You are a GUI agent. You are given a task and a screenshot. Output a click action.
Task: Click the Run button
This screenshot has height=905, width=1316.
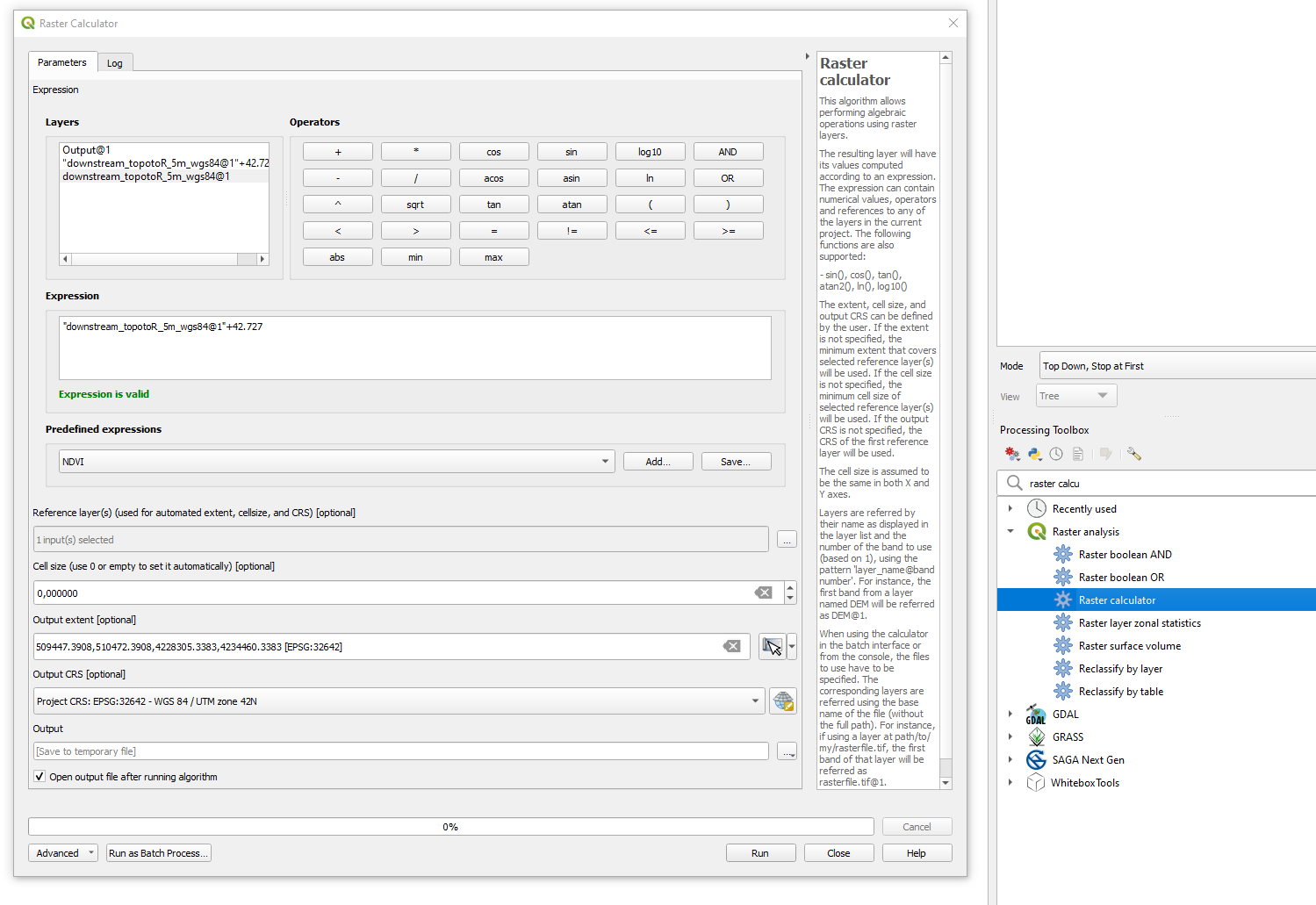click(760, 852)
